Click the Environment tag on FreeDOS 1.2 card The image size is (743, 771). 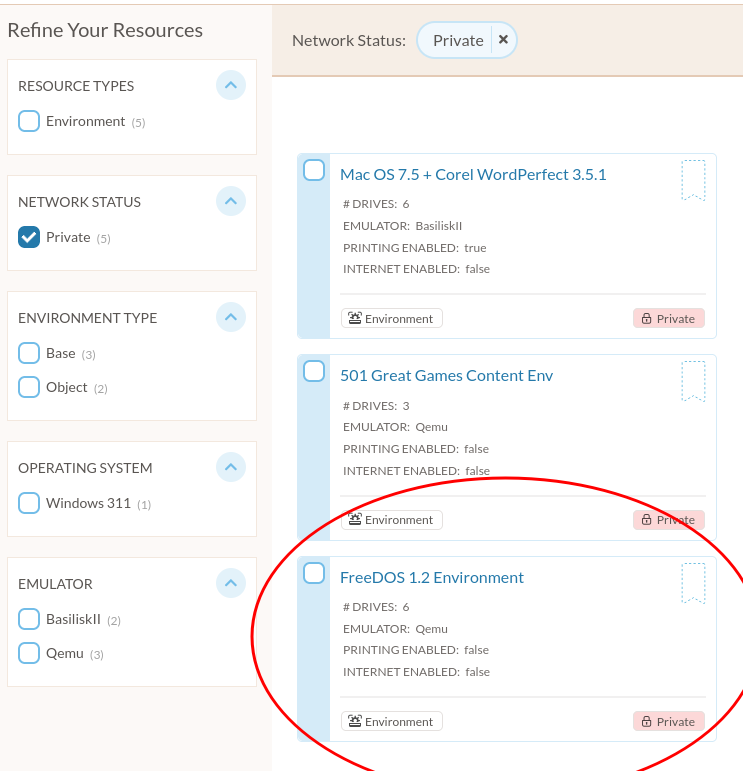point(392,721)
